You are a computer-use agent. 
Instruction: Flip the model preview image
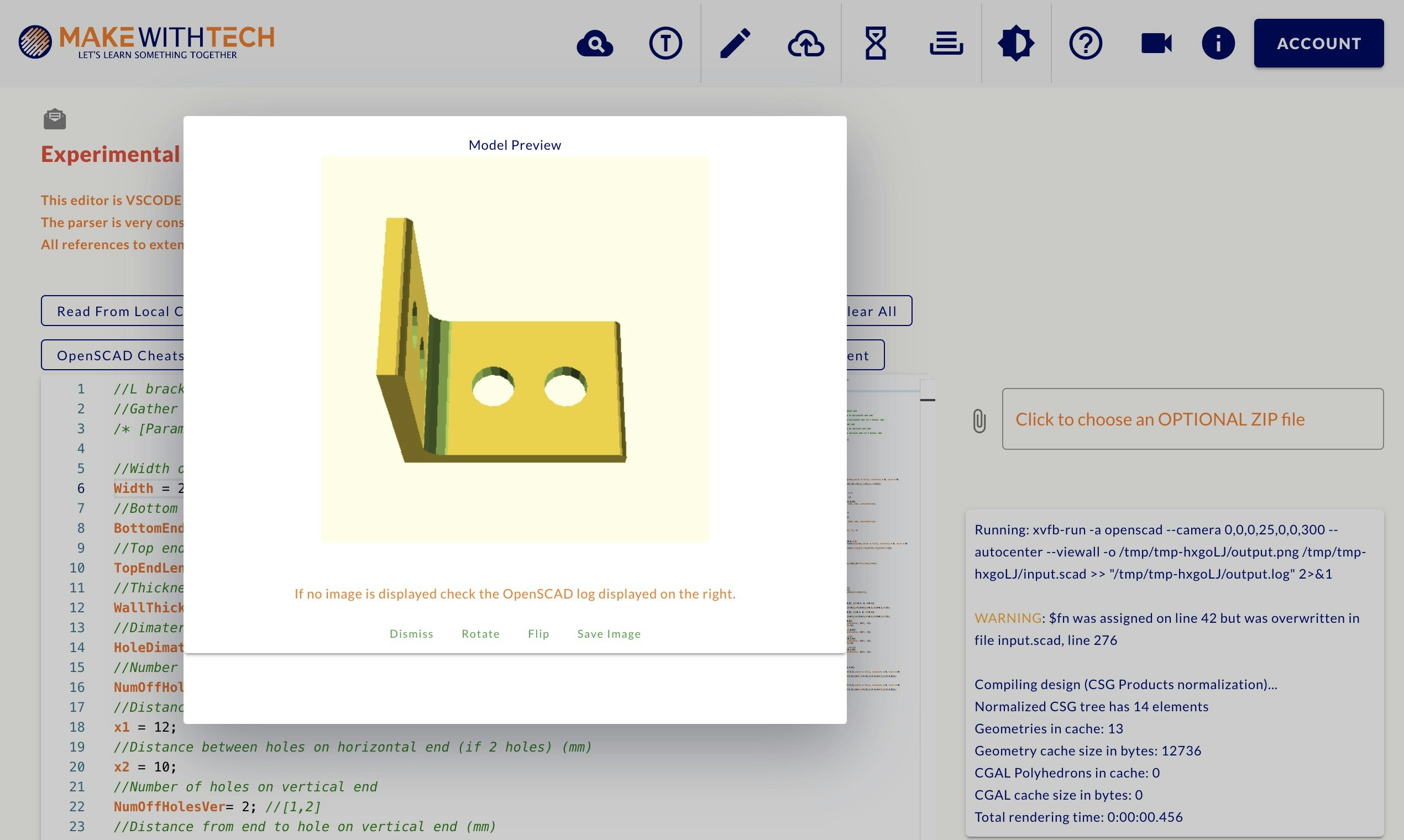tap(538, 634)
